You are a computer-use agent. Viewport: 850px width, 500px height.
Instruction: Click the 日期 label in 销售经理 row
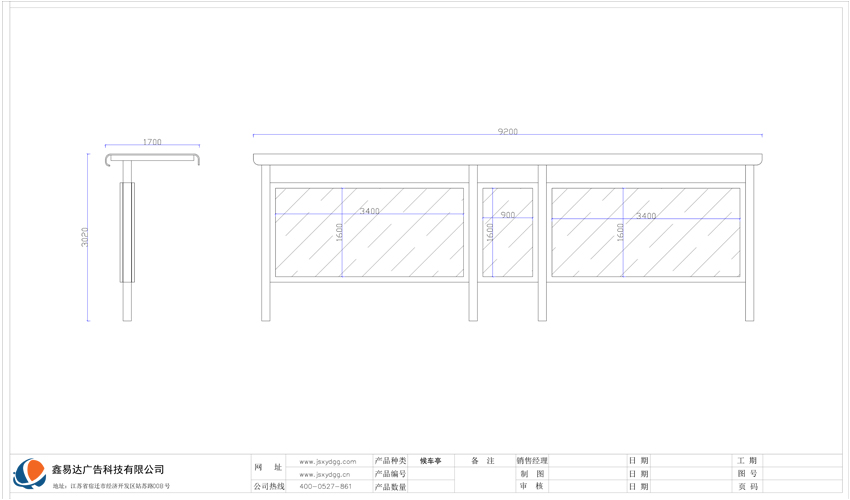[638, 460]
